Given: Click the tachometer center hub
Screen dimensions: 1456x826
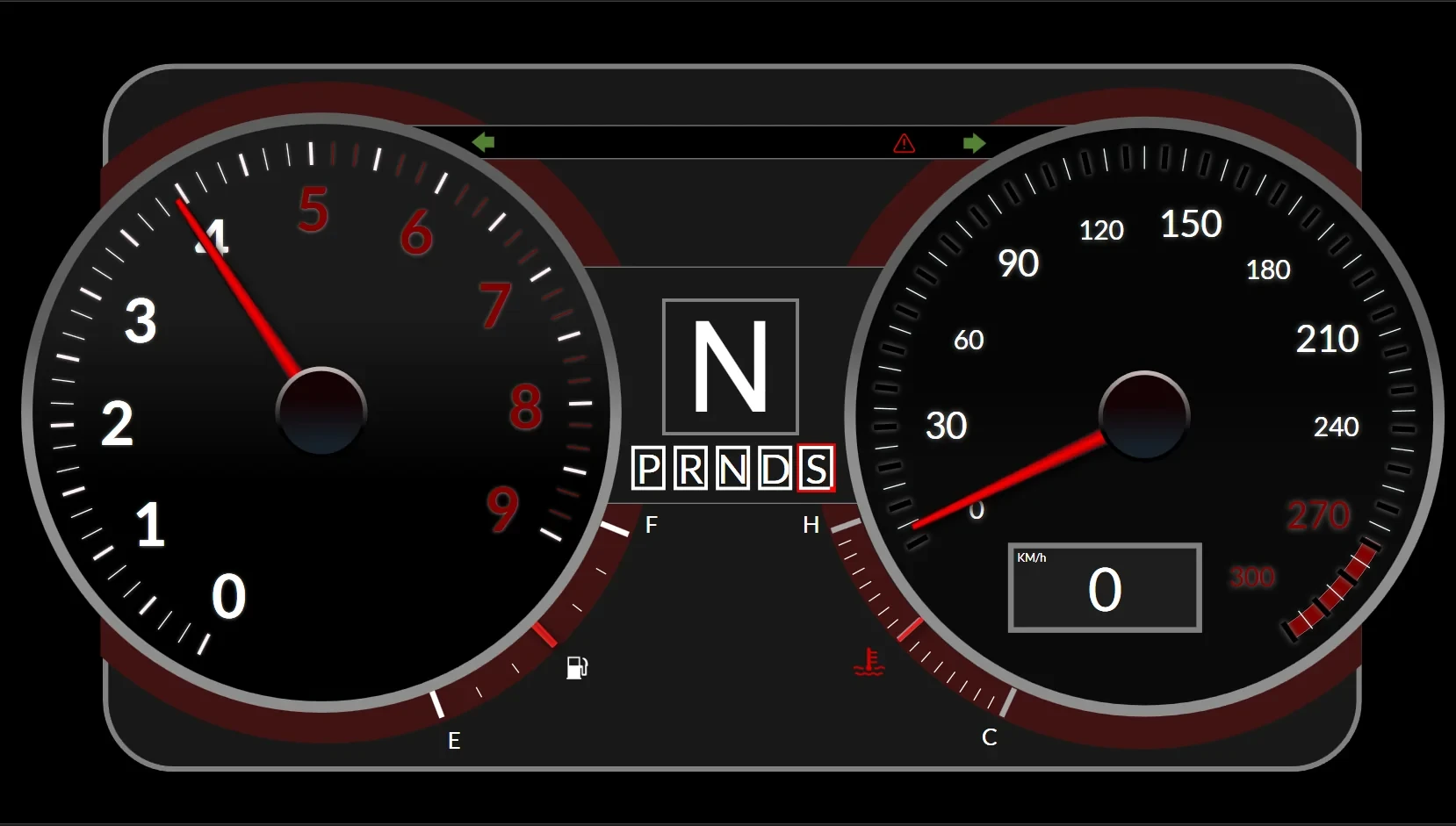Looking at the screenshot, I should tap(321, 411).
